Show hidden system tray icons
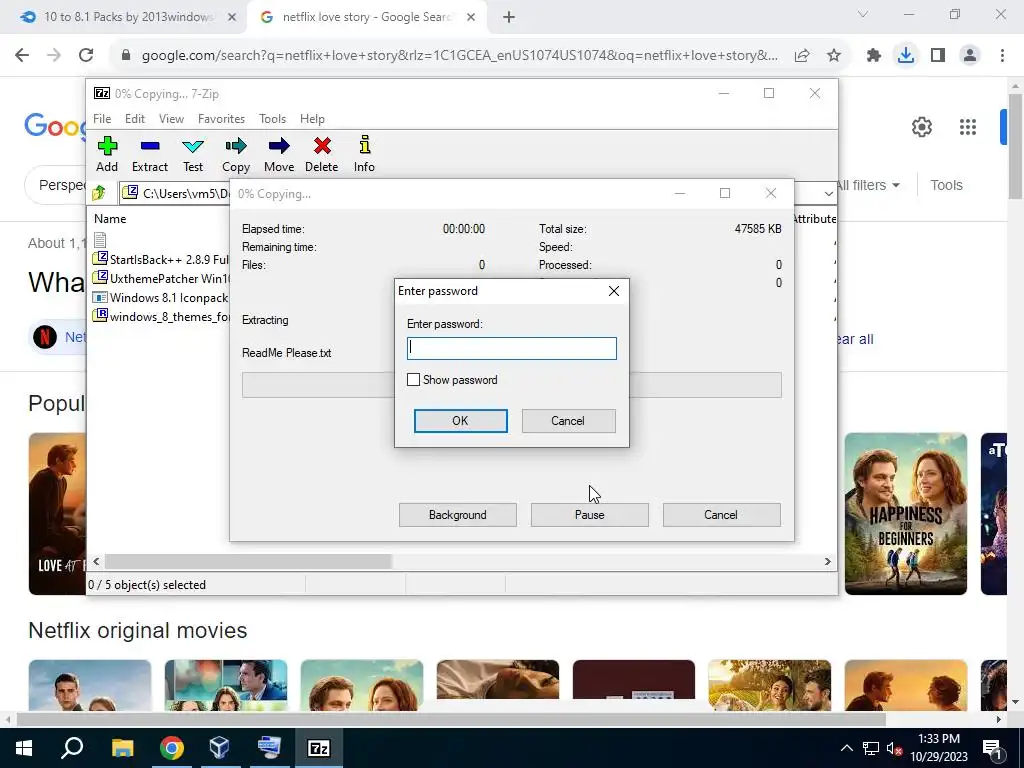Screen dimensions: 1024x768 [x=846, y=748]
